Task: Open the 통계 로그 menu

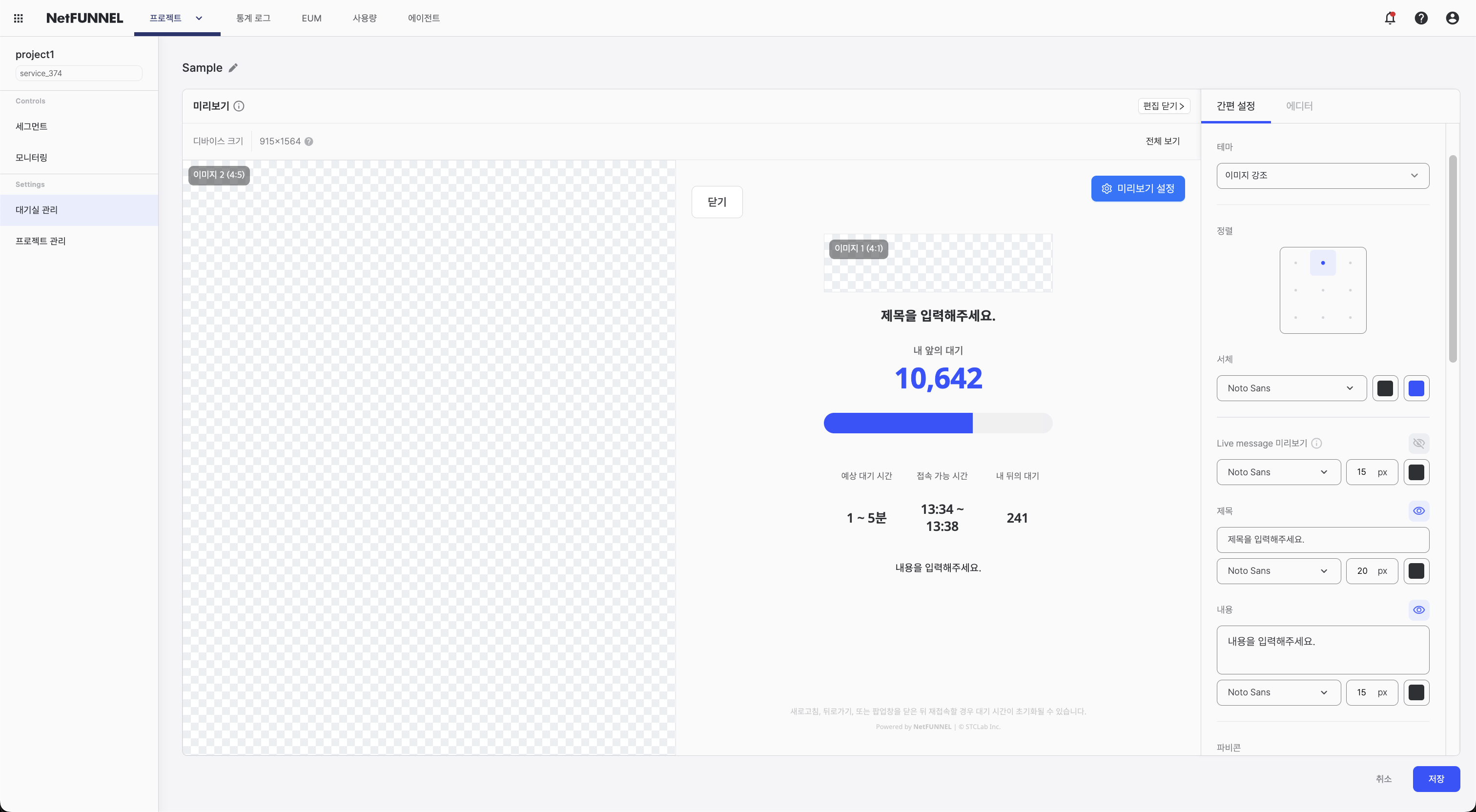Action: click(253, 19)
